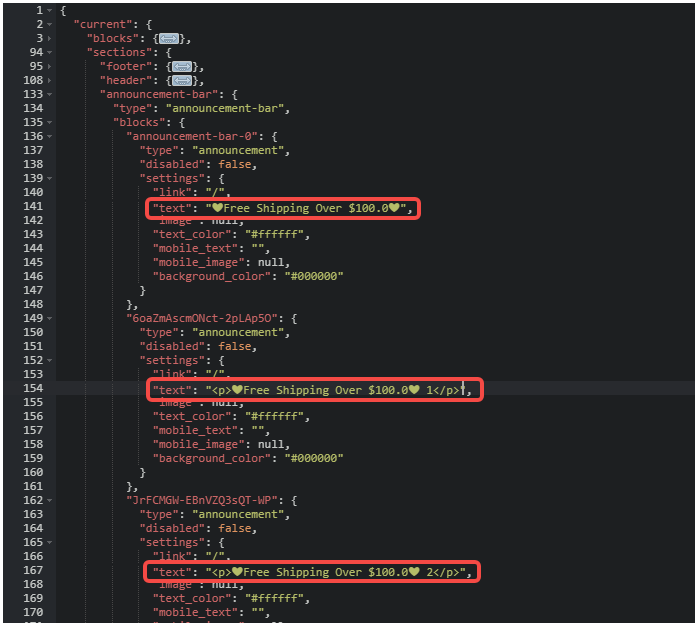Expand the folded "header" arrow on line 108
695x633 pixels.
point(49,80)
